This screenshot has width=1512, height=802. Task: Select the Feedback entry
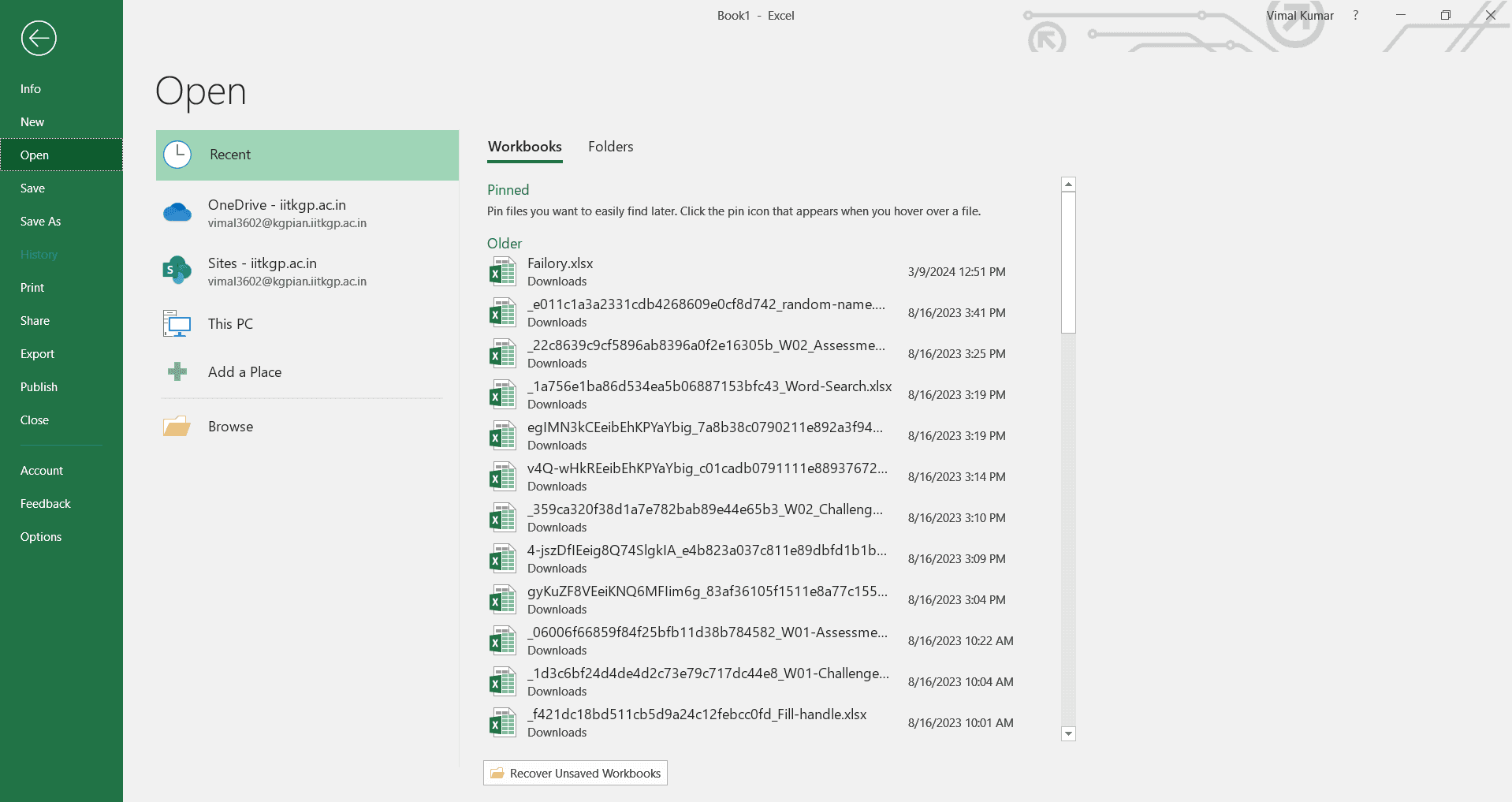click(45, 503)
